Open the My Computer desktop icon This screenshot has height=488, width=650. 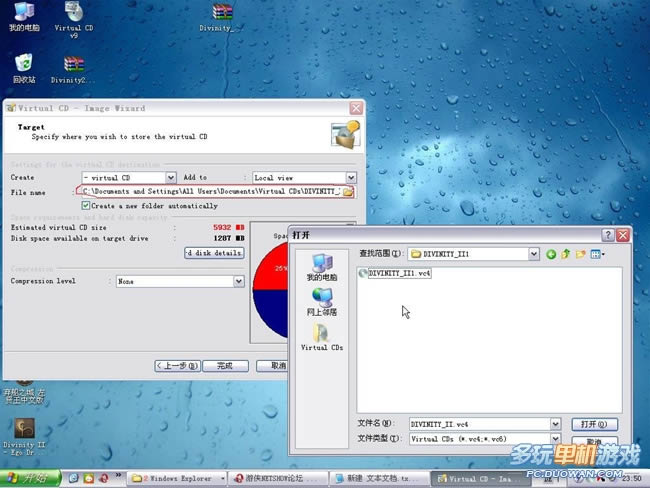(24, 17)
